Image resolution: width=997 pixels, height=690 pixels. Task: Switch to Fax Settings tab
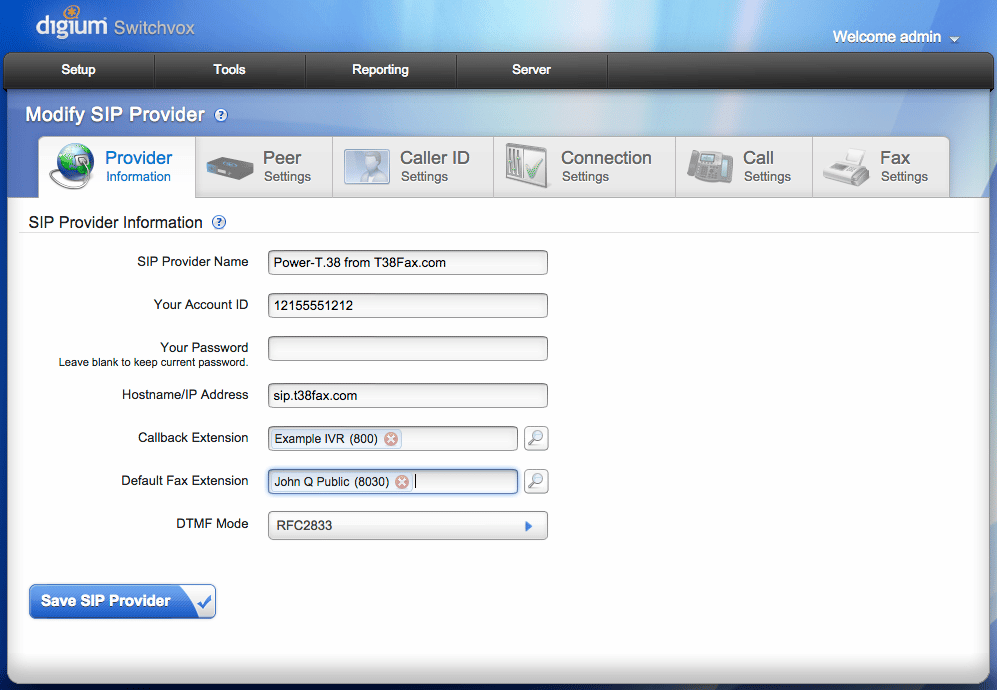click(881, 167)
